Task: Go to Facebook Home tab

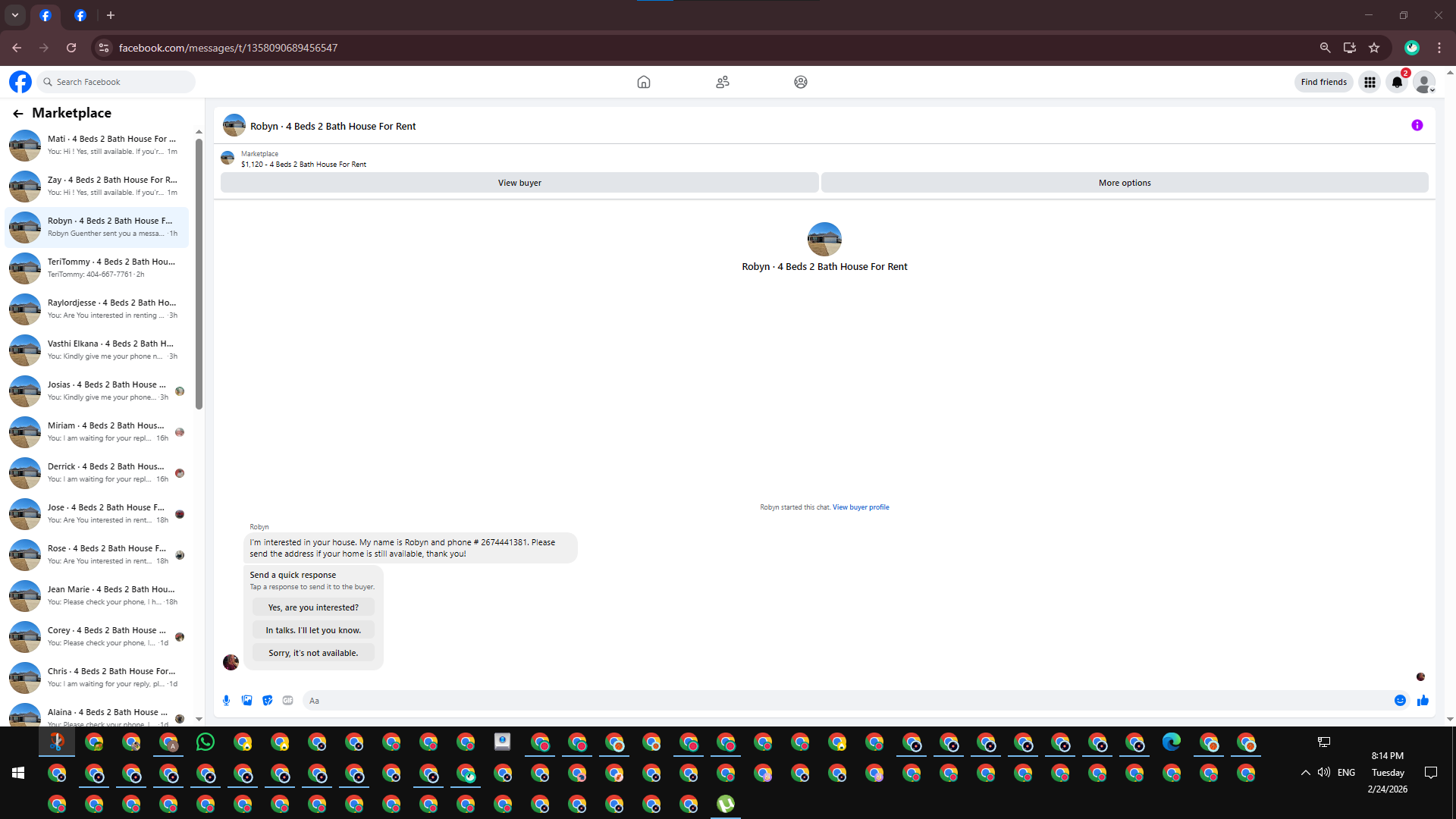Action: [643, 82]
